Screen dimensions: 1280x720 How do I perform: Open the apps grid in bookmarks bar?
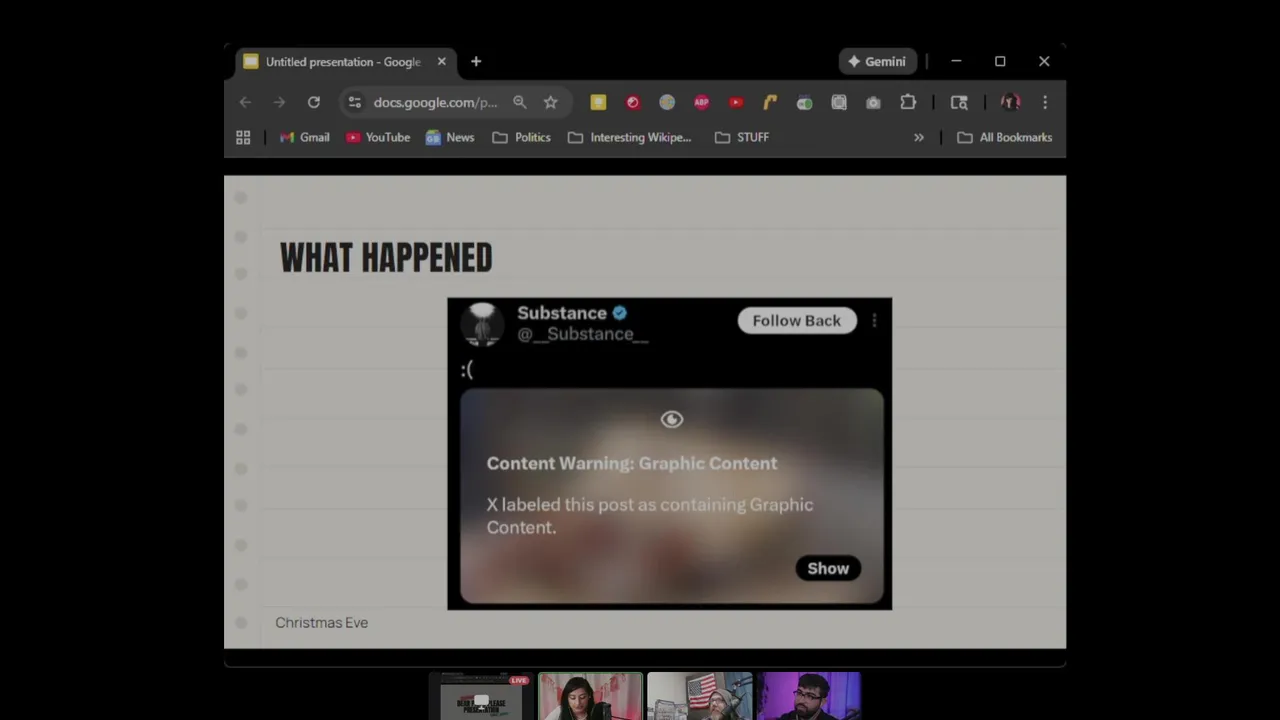(243, 137)
